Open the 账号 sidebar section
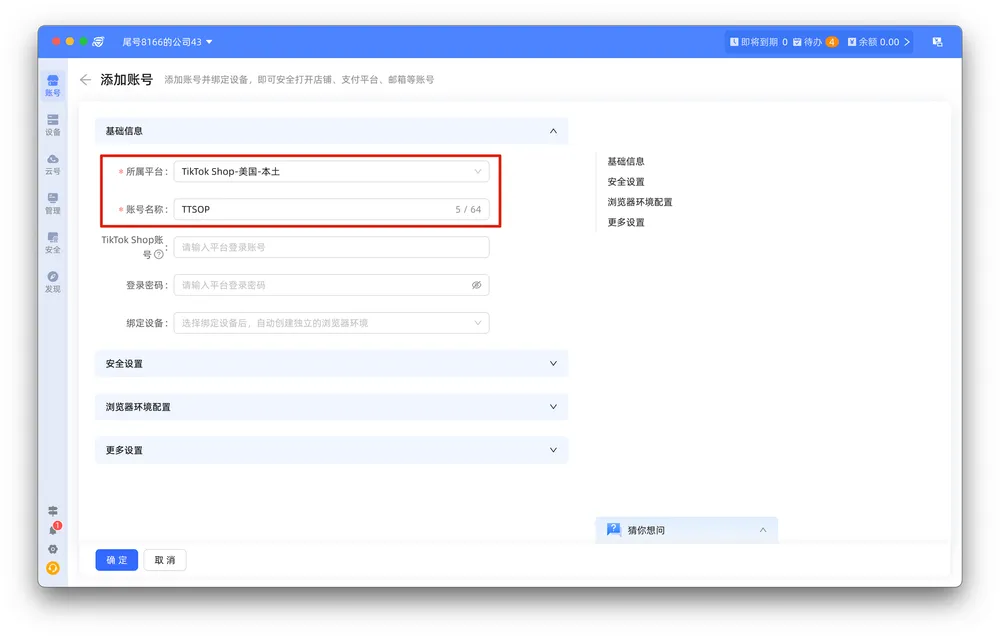The image size is (1000, 637). pos(53,85)
